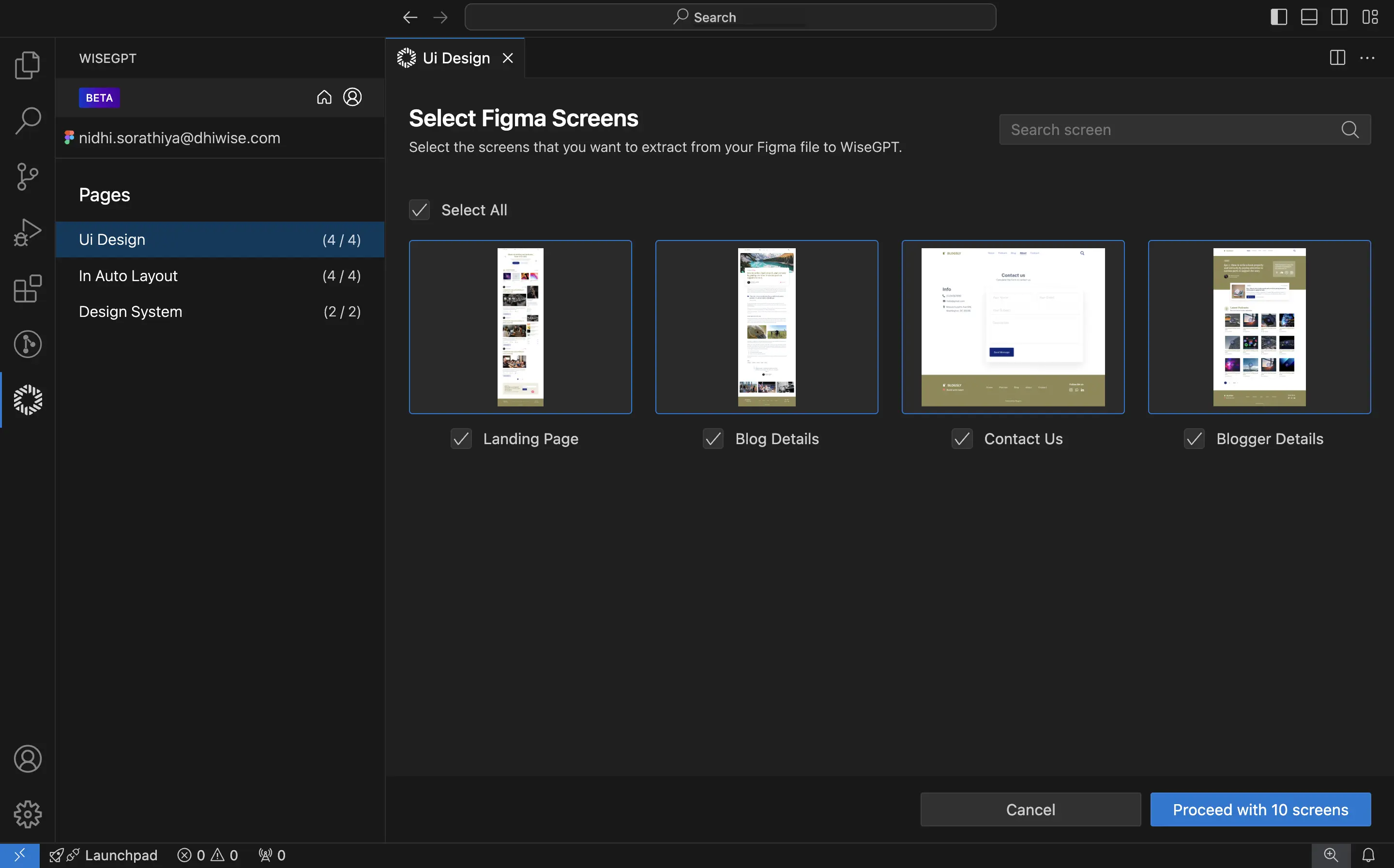Expand the Design System page entry

click(130, 311)
